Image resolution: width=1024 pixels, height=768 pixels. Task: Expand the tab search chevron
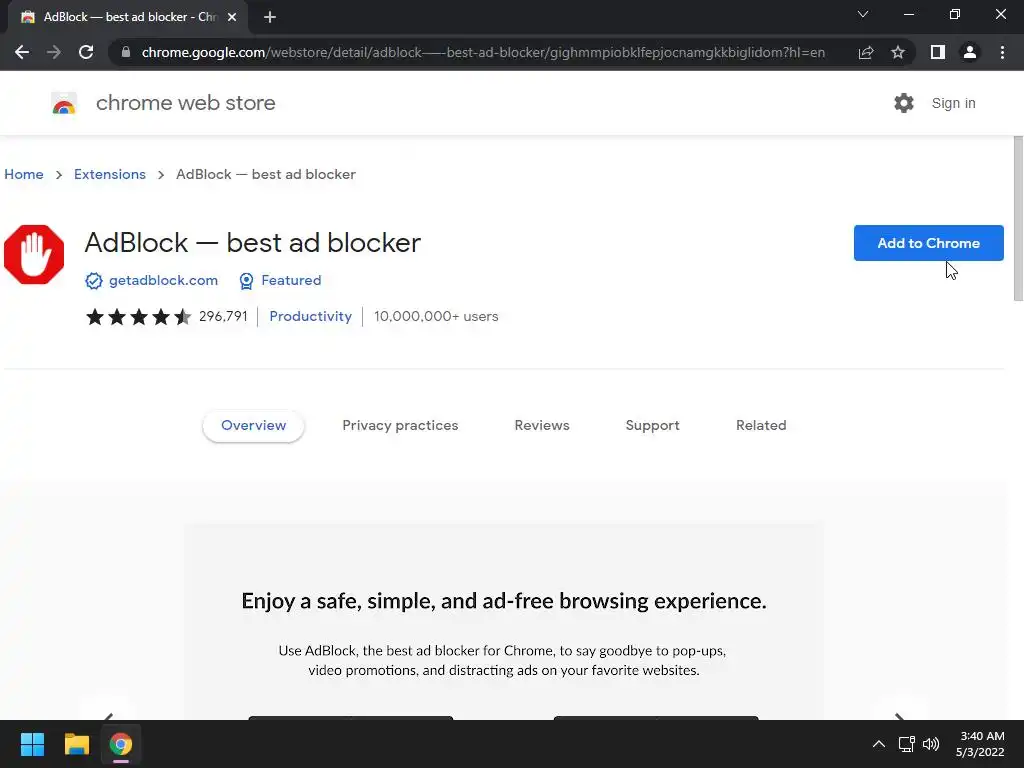coord(863,15)
